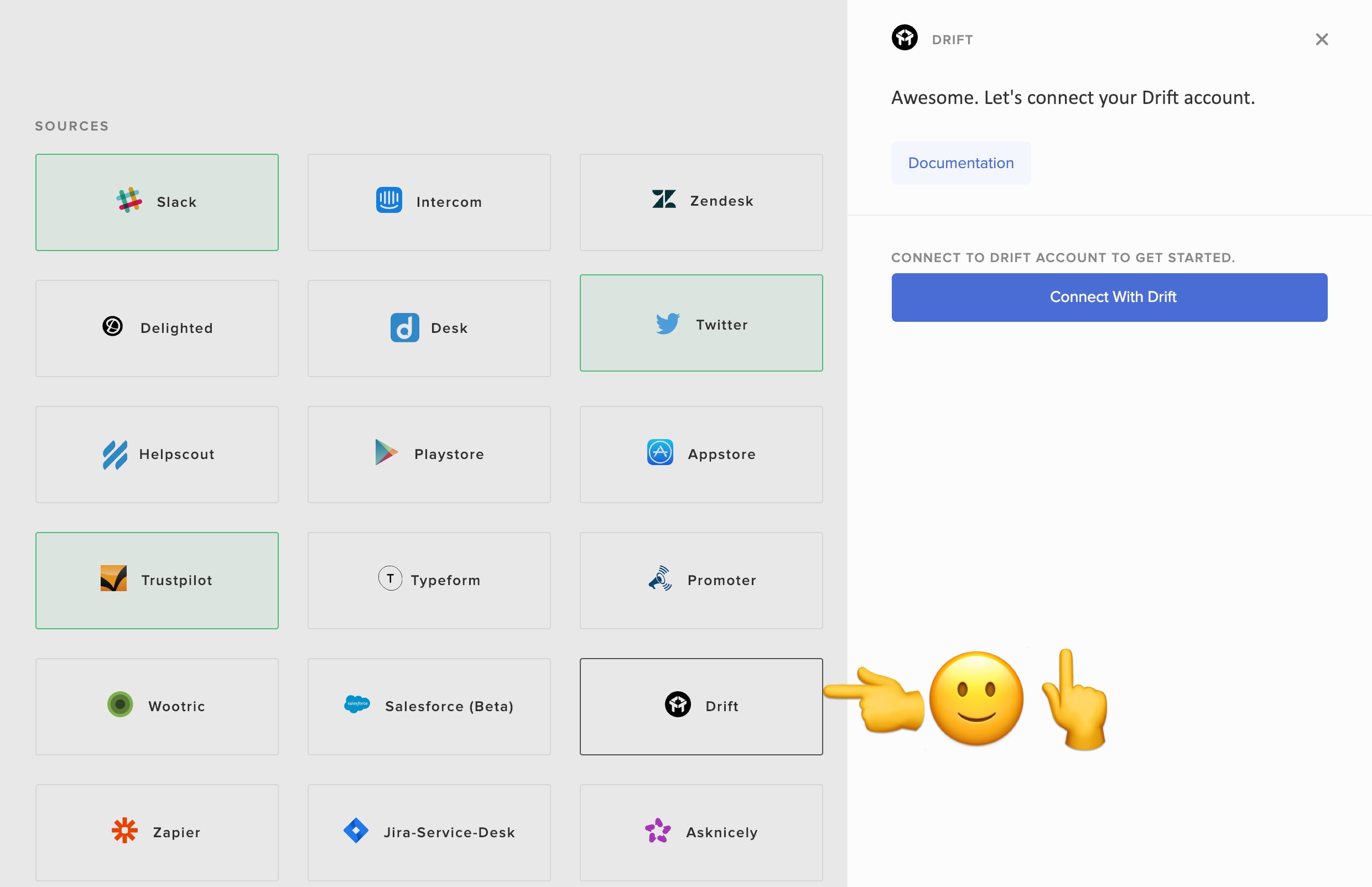The height and width of the screenshot is (887, 1372).
Task: Click the Delighted logo icon
Action: pyautogui.click(x=112, y=326)
